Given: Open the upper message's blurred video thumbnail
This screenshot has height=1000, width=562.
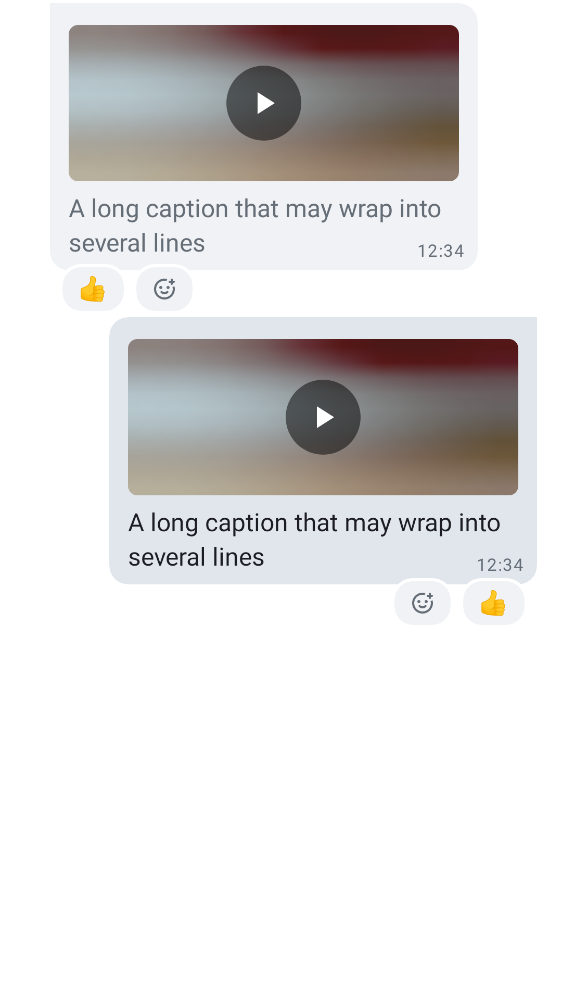Looking at the screenshot, I should 263,103.
